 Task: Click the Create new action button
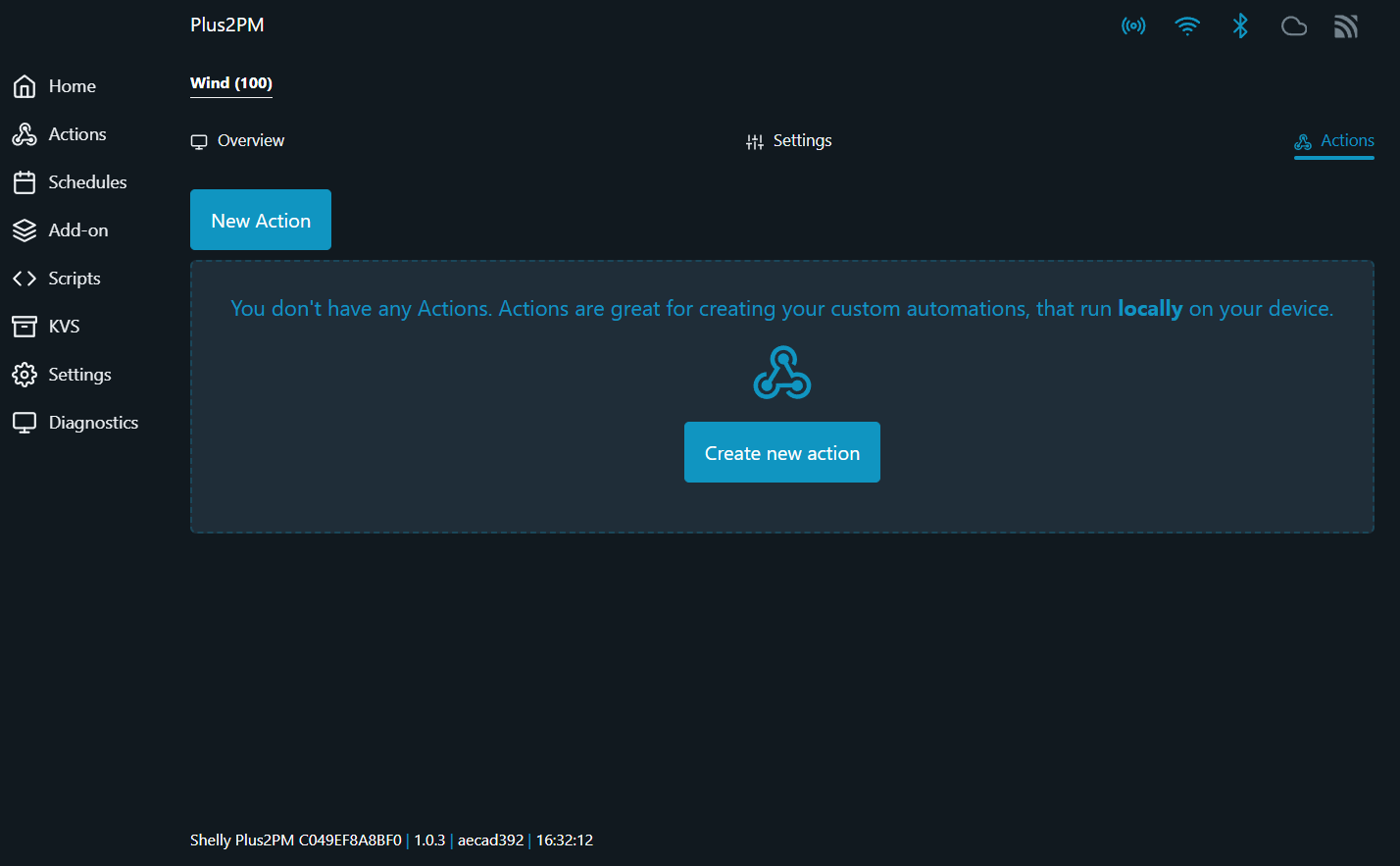coord(782,452)
